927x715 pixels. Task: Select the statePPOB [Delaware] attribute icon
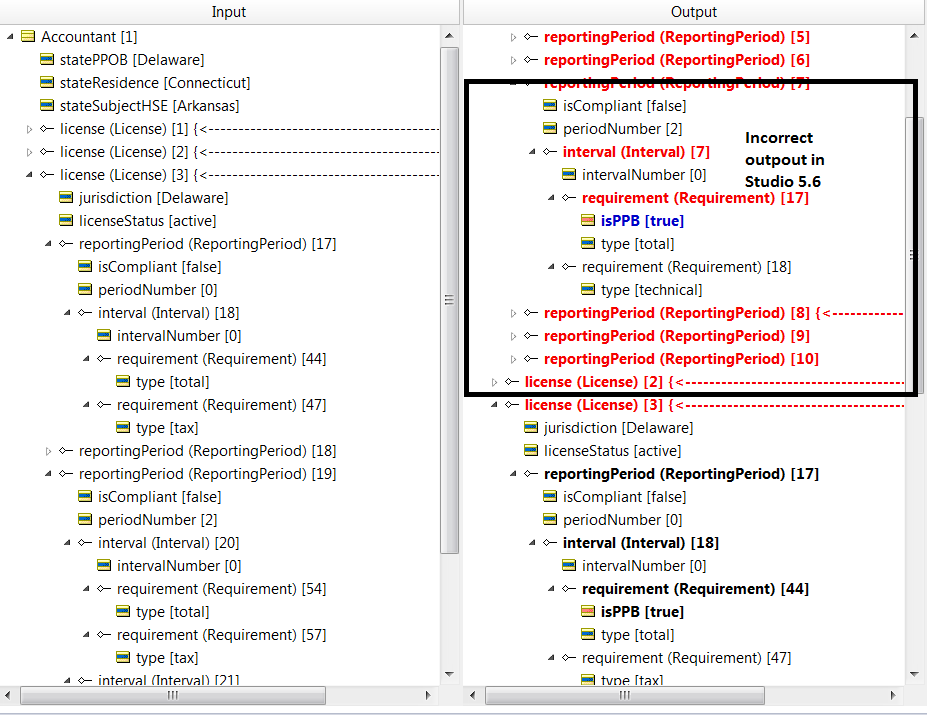[47, 59]
